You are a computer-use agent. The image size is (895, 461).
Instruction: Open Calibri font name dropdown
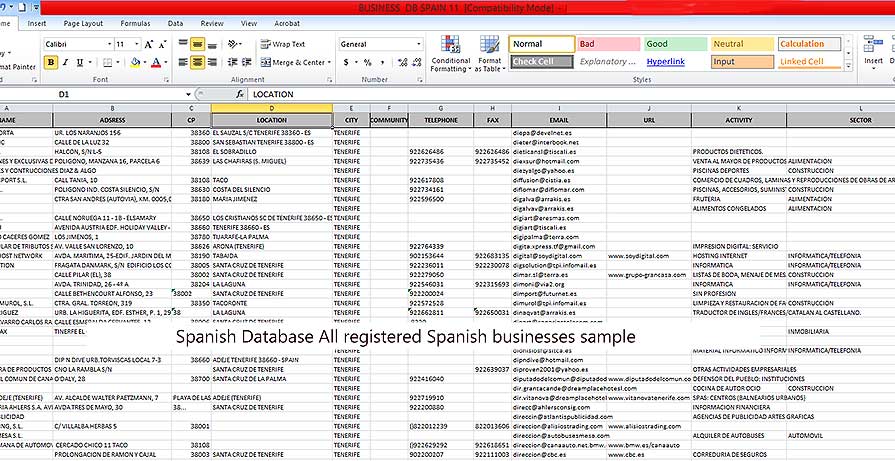[x=110, y=44]
